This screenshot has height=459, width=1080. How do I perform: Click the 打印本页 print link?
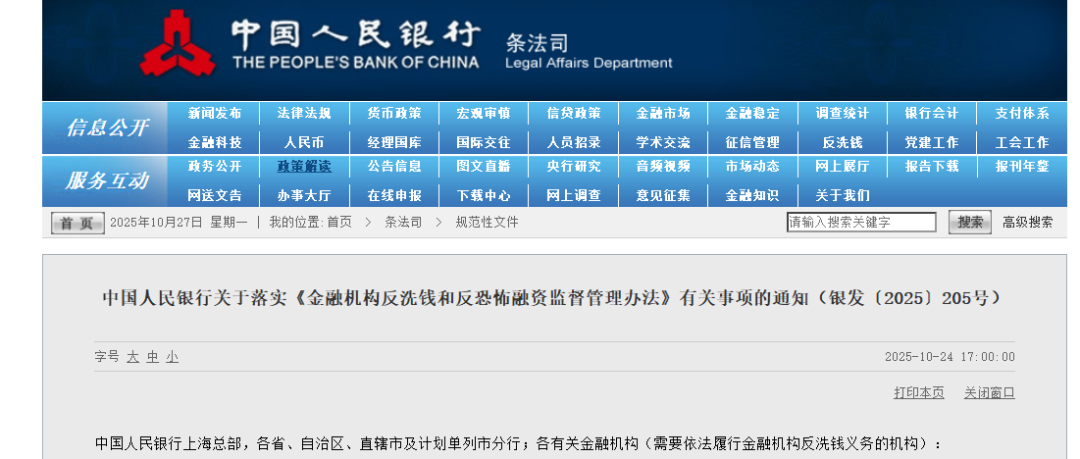(919, 393)
